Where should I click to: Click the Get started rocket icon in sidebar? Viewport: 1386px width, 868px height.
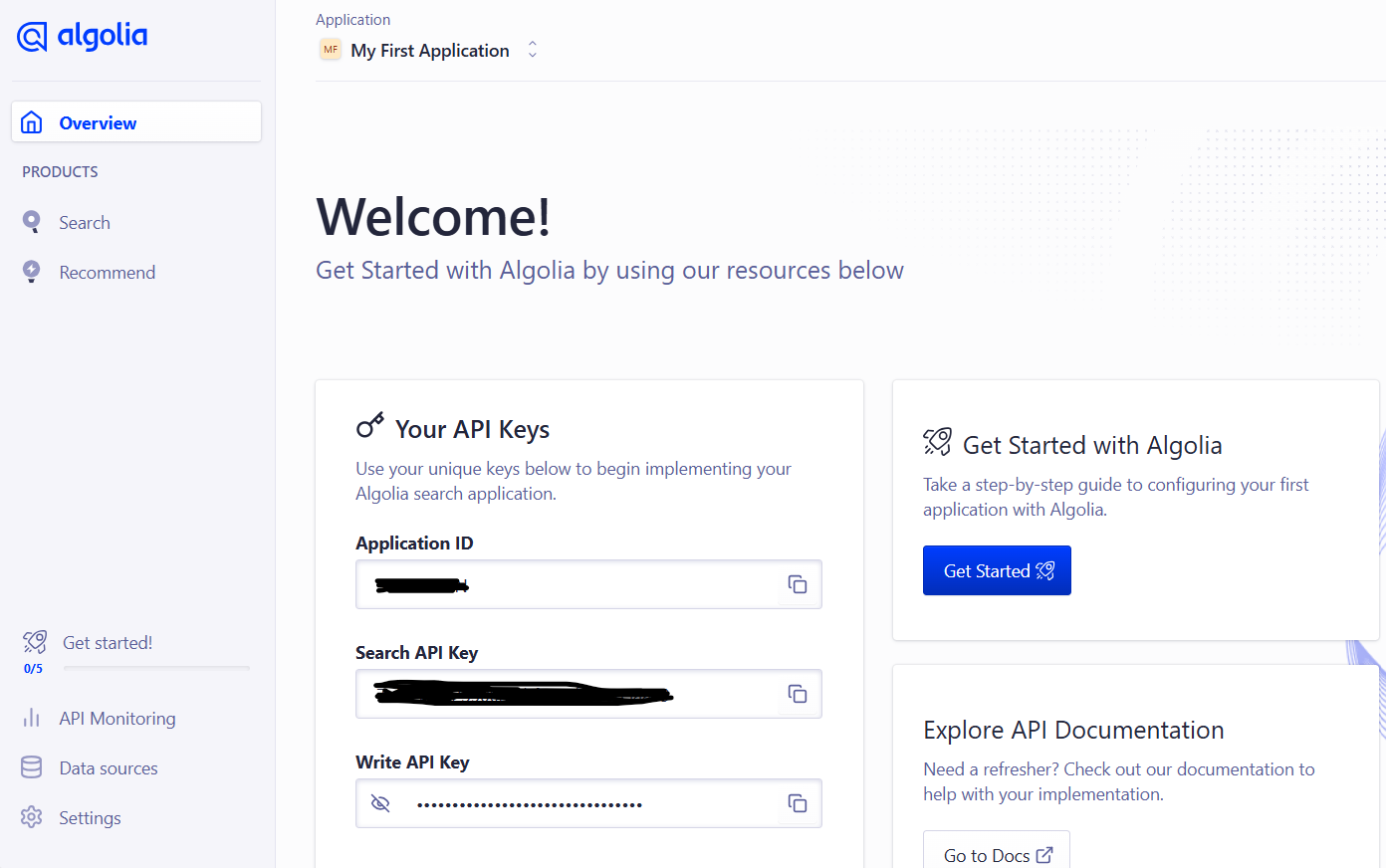(35, 642)
